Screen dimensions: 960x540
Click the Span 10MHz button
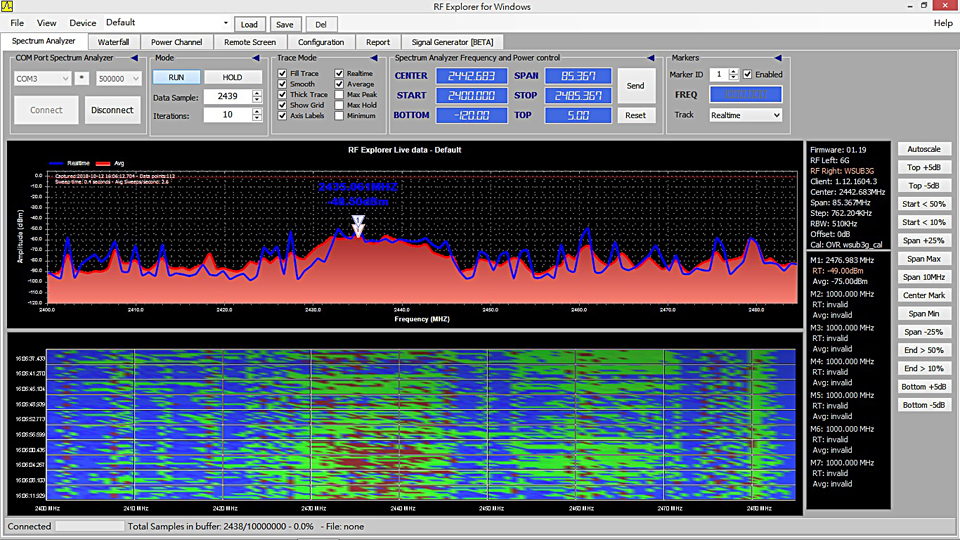tap(924, 277)
